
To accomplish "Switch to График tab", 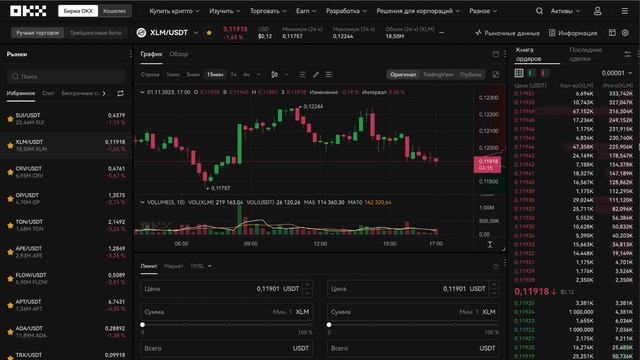I will click(151, 54).
